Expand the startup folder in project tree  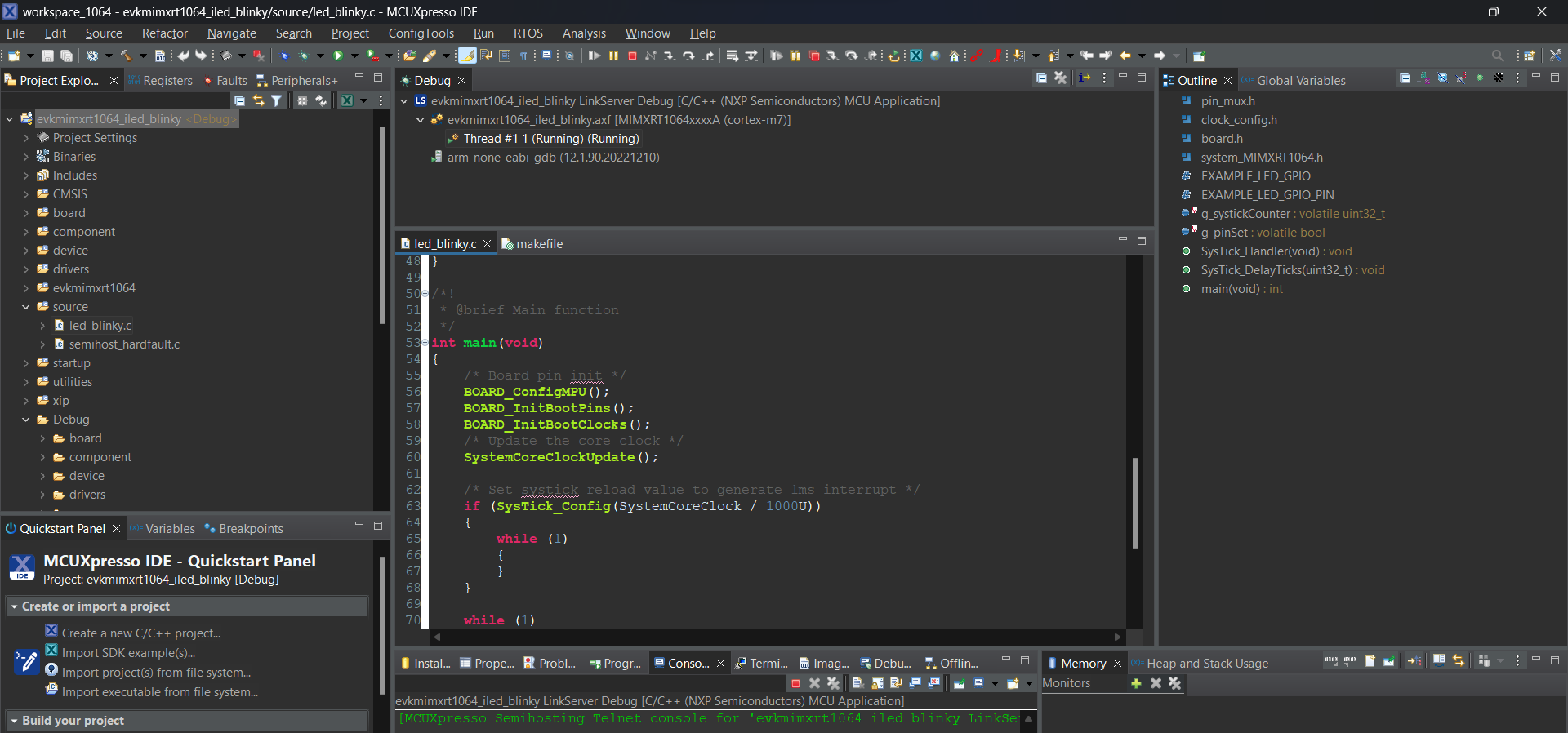[x=26, y=363]
